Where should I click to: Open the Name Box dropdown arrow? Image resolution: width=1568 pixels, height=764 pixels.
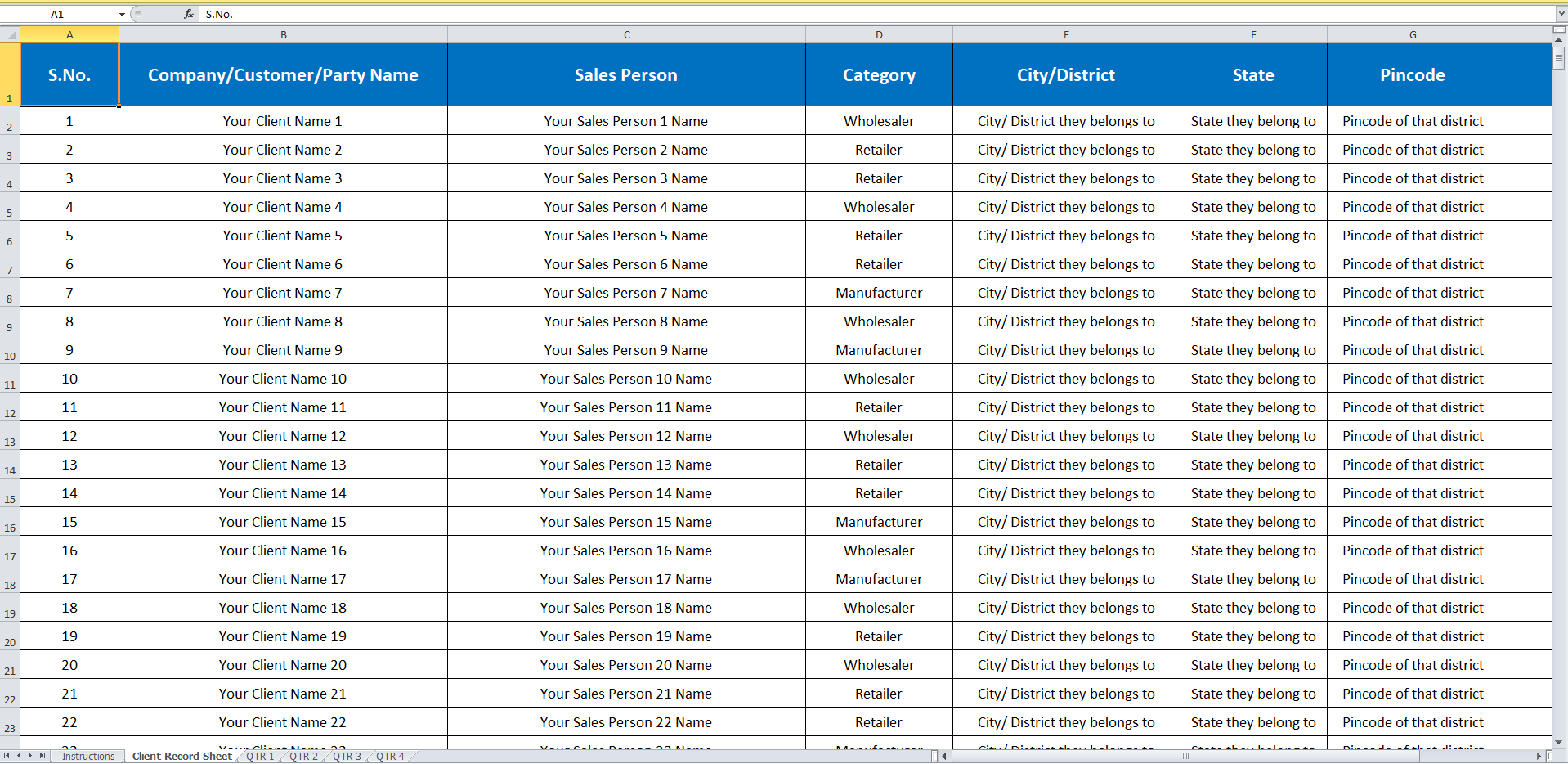pyautogui.click(x=122, y=14)
